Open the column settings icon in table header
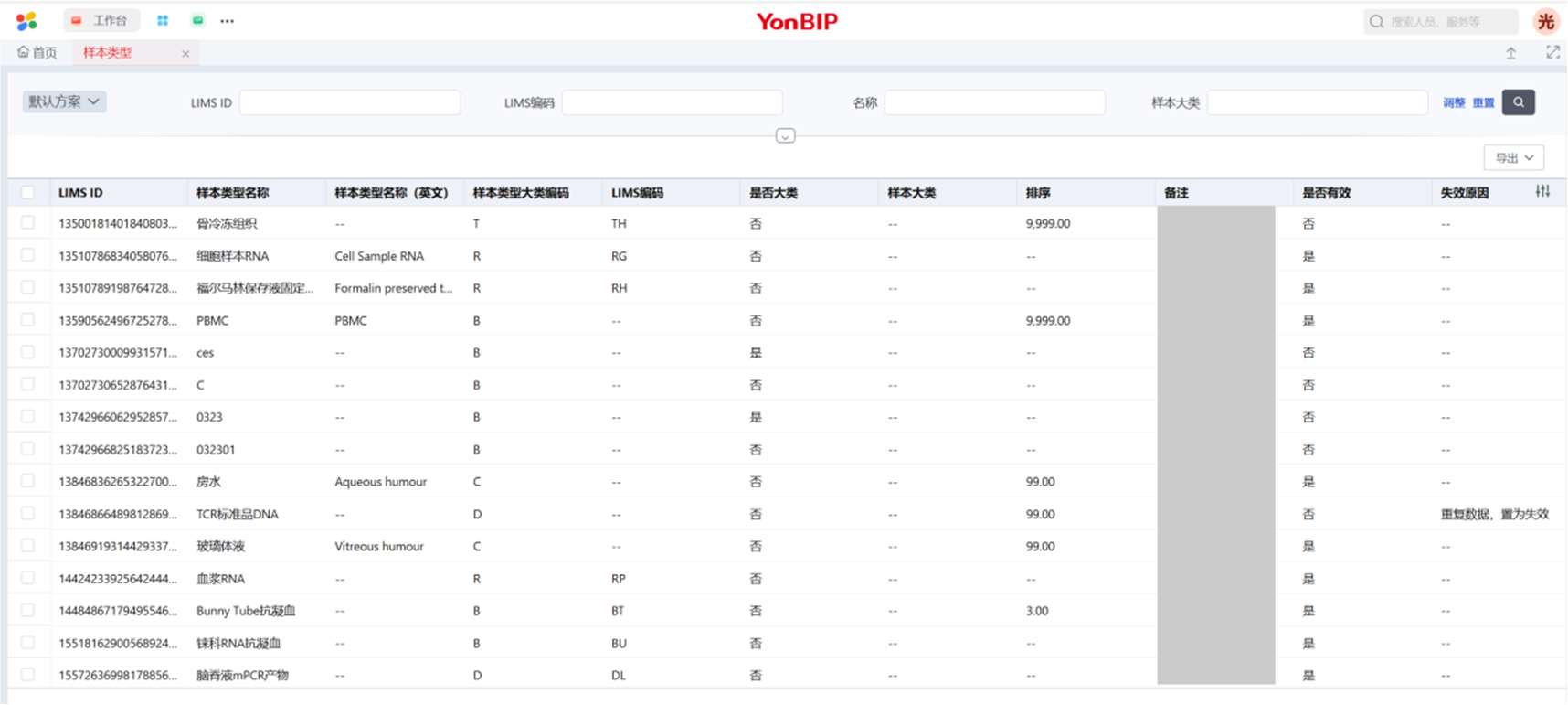This screenshot has width=1568, height=705. point(1542,191)
